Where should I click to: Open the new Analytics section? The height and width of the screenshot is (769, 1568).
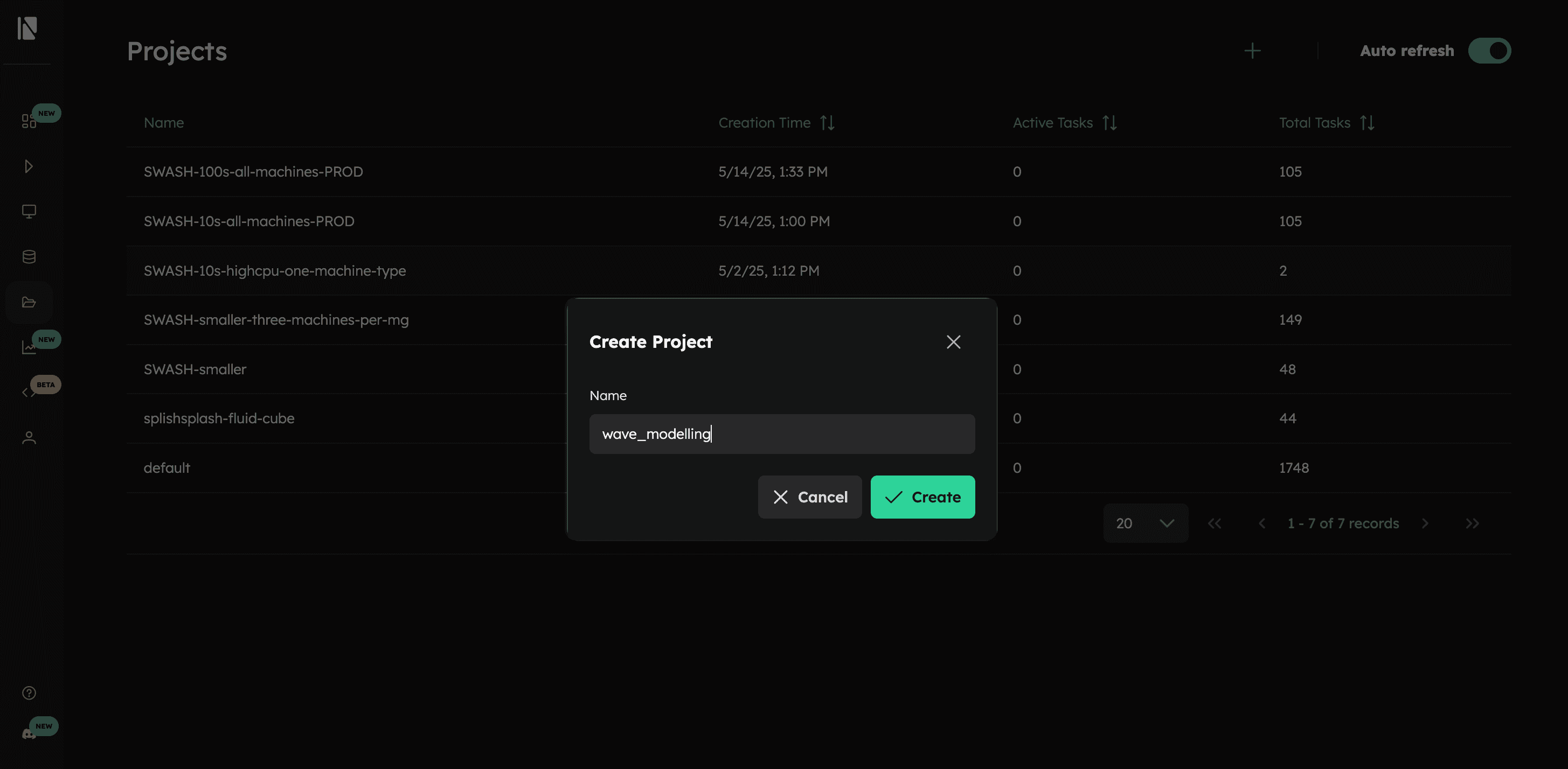[x=29, y=347]
